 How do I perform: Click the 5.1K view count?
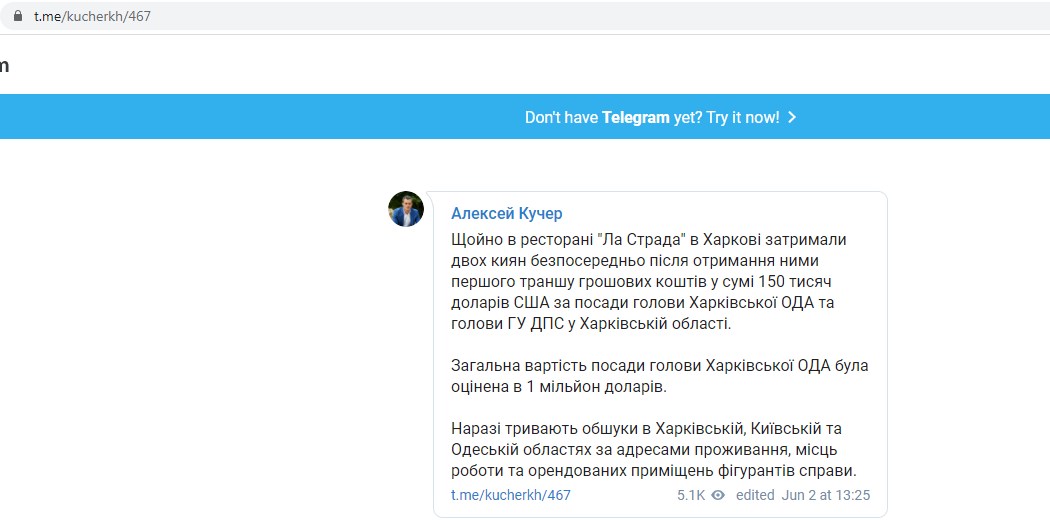[691, 494]
